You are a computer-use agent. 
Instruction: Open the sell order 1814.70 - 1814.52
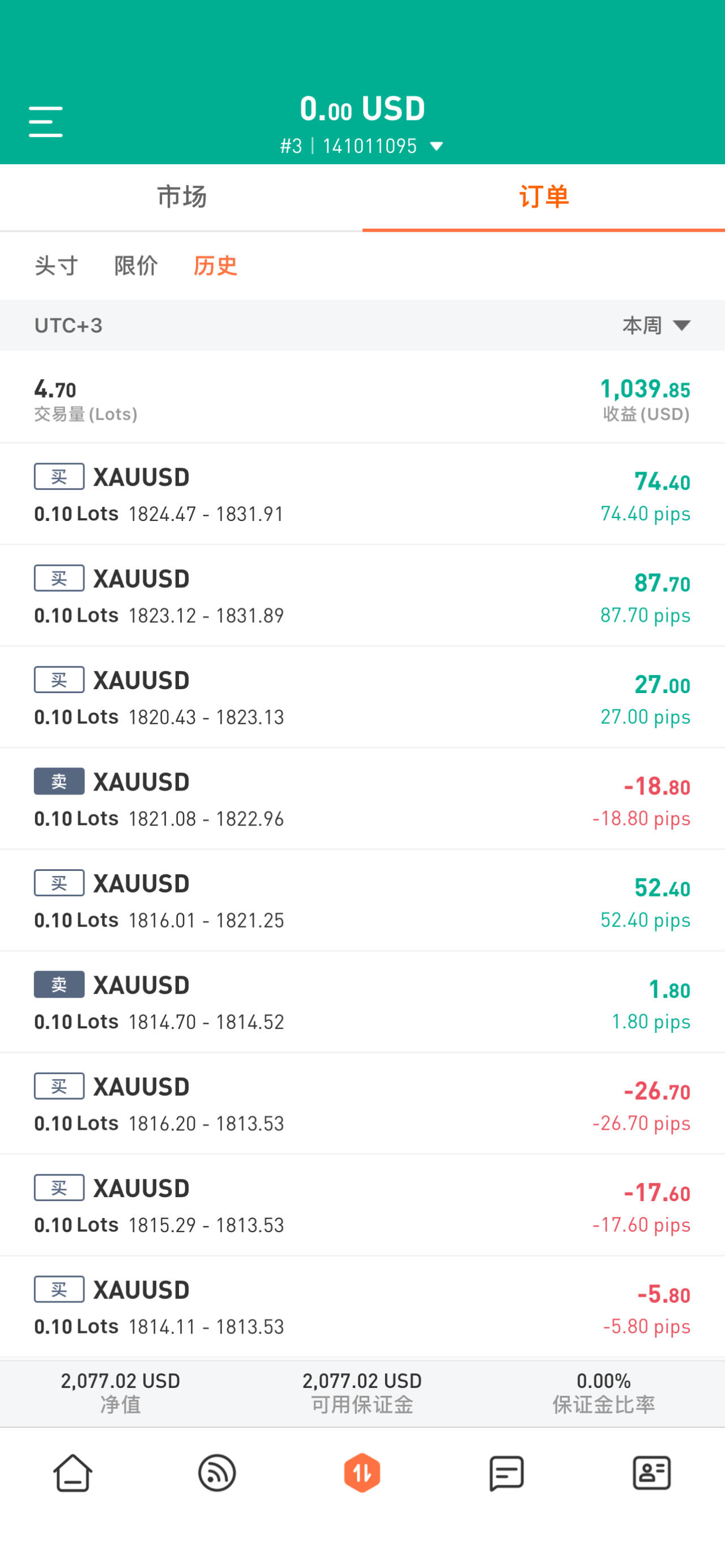tap(362, 1002)
